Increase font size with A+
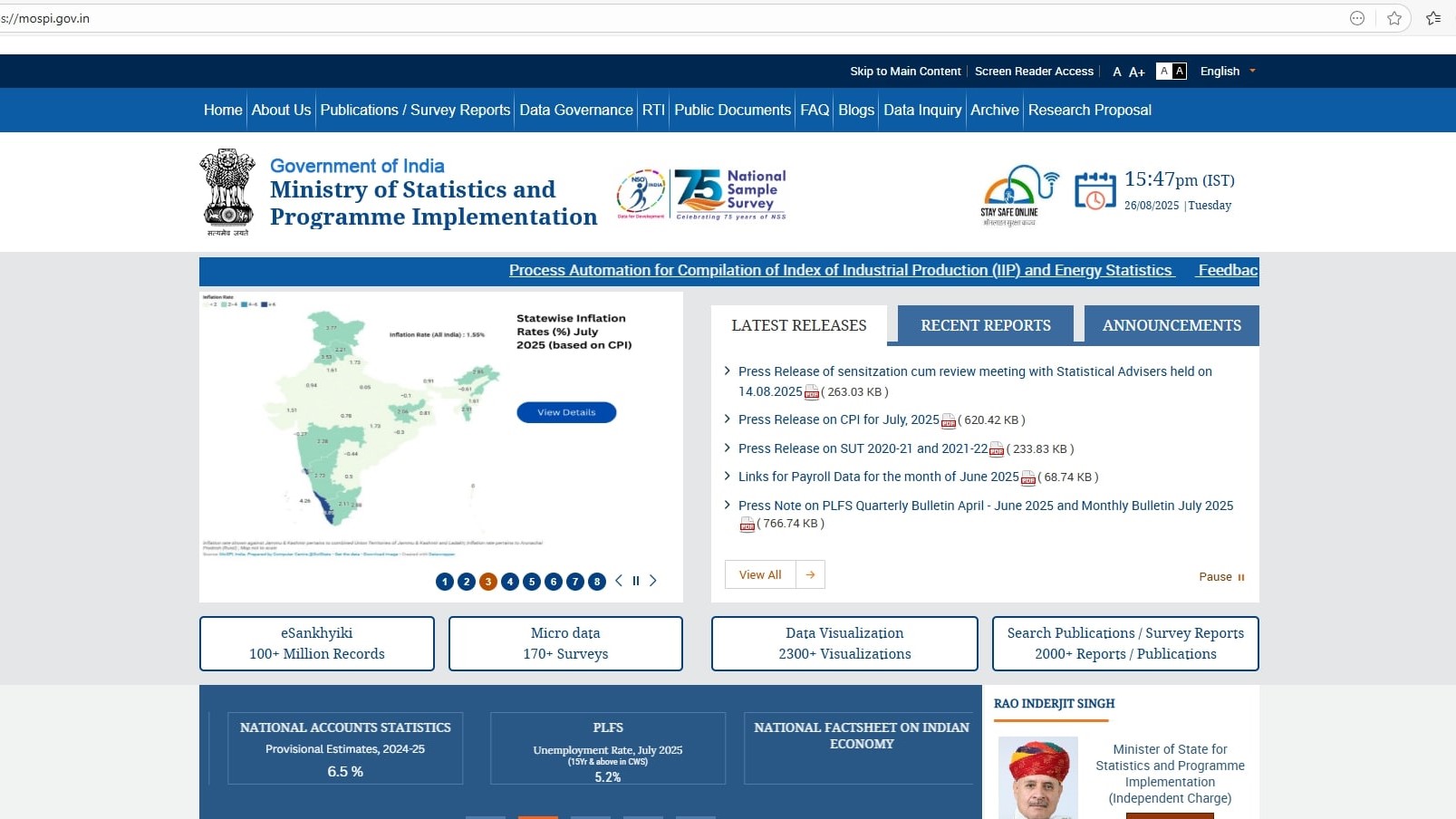This screenshot has height=819, width=1456. point(1137,72)
